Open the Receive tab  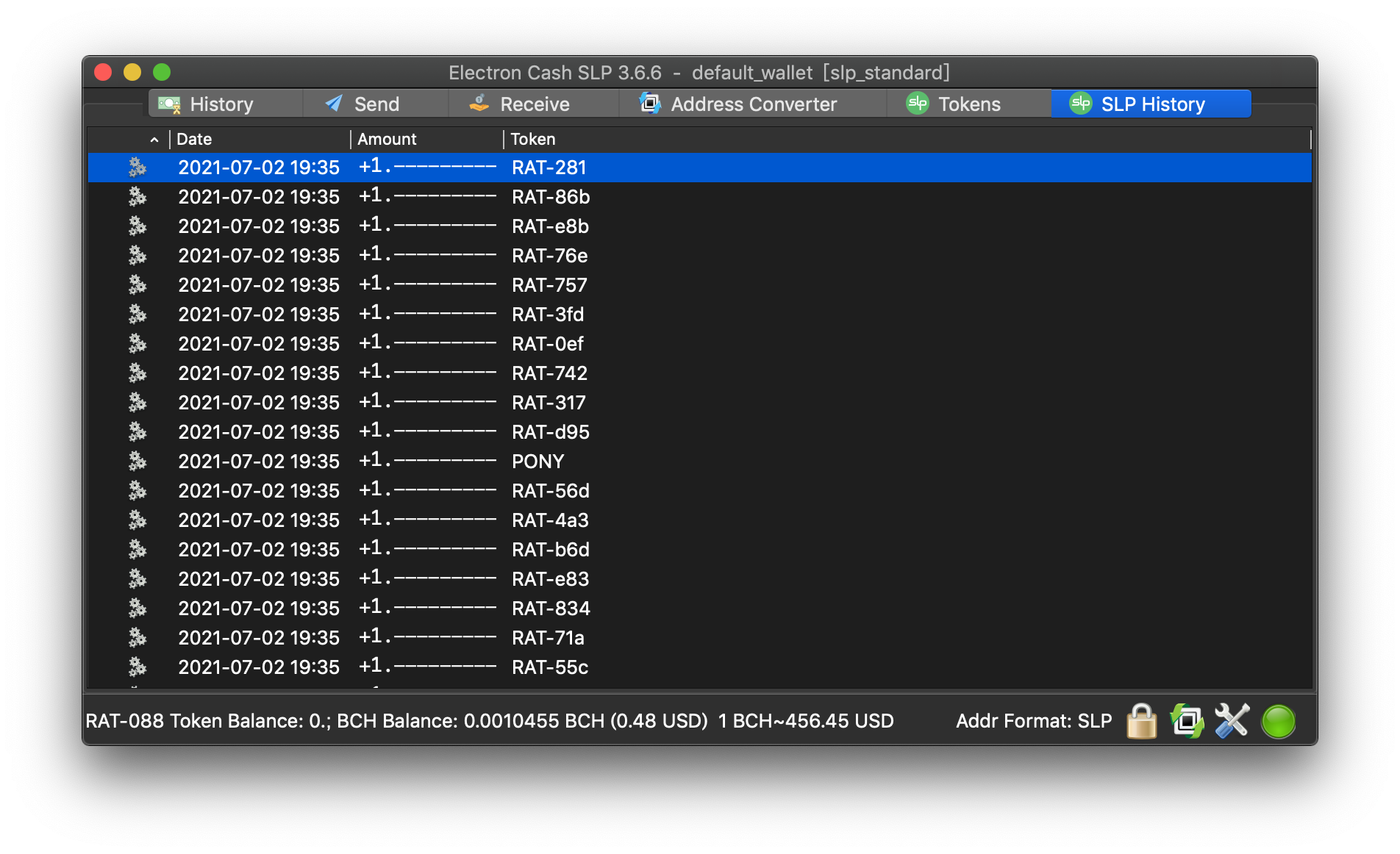(534, 104)
